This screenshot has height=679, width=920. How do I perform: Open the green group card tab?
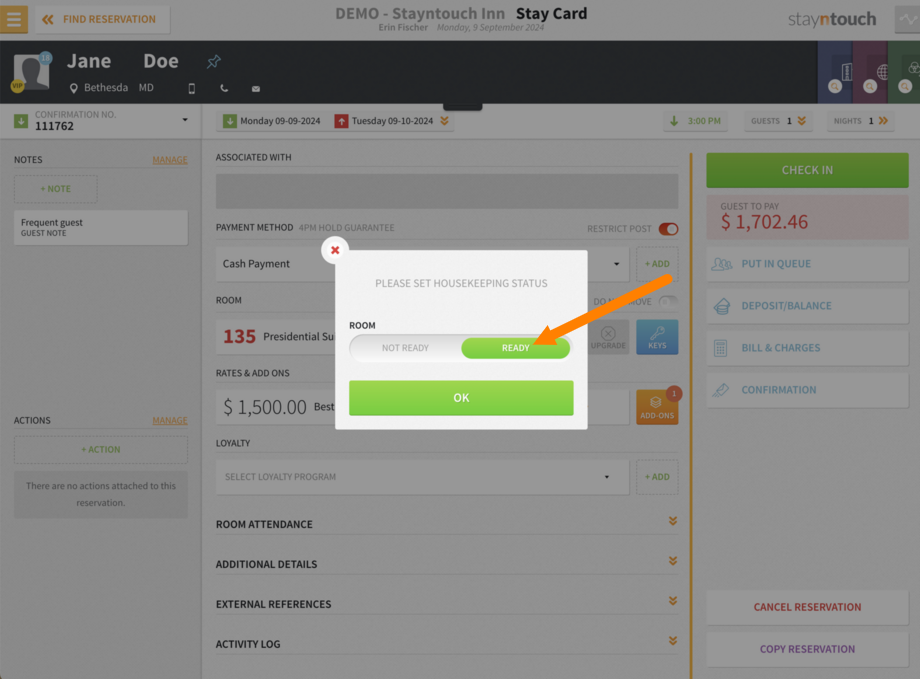904,72
